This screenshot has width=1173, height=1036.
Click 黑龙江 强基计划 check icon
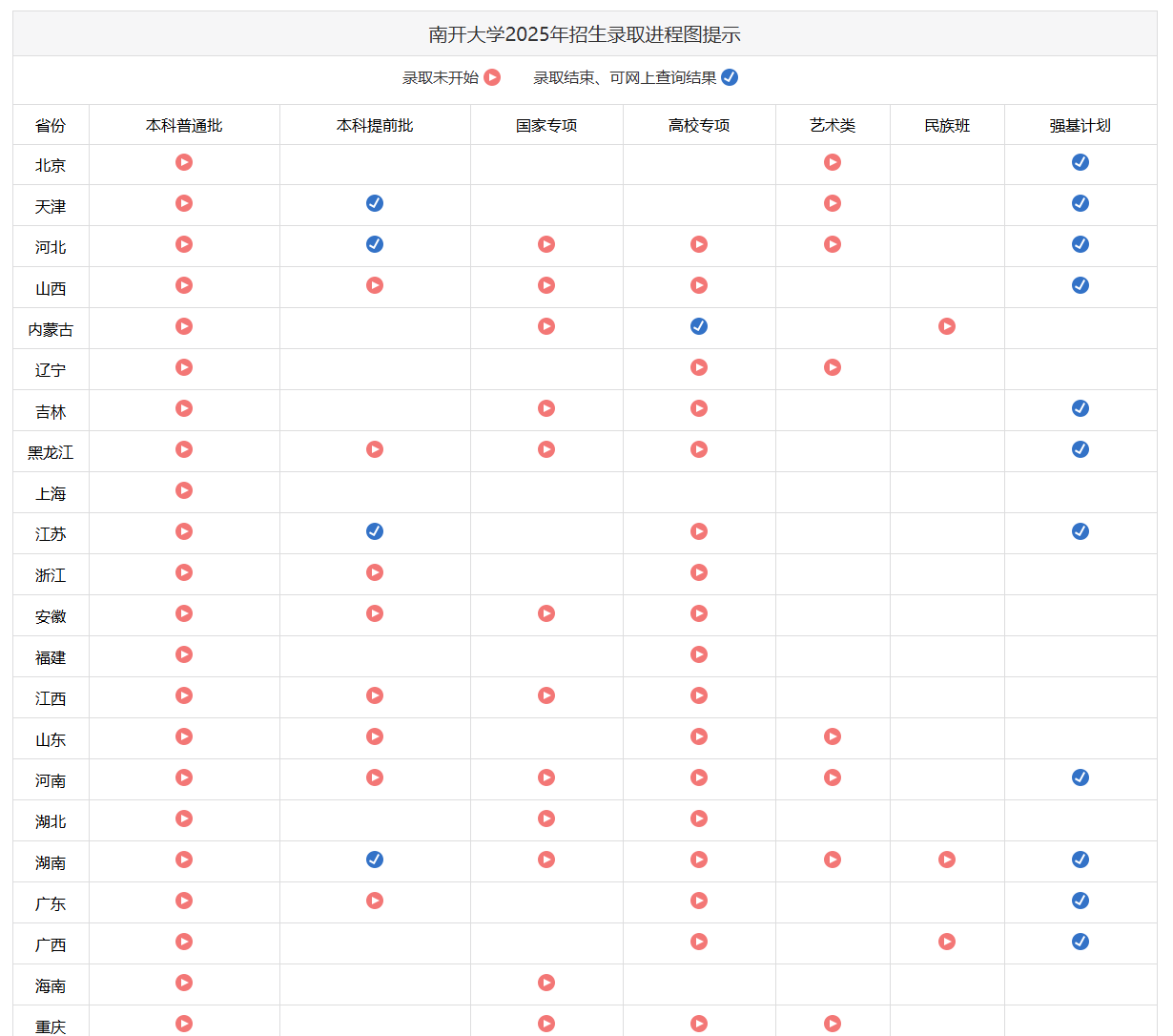(x=1080, y=449)
